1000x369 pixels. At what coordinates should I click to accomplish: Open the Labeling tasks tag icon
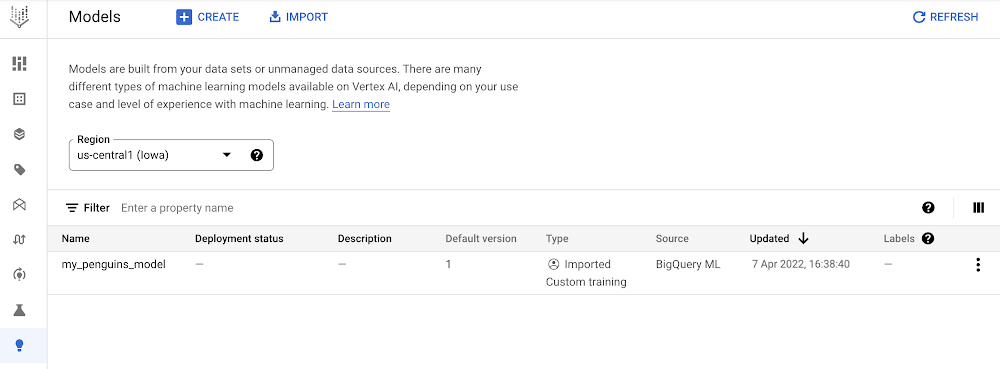click(x=20, y=170)
